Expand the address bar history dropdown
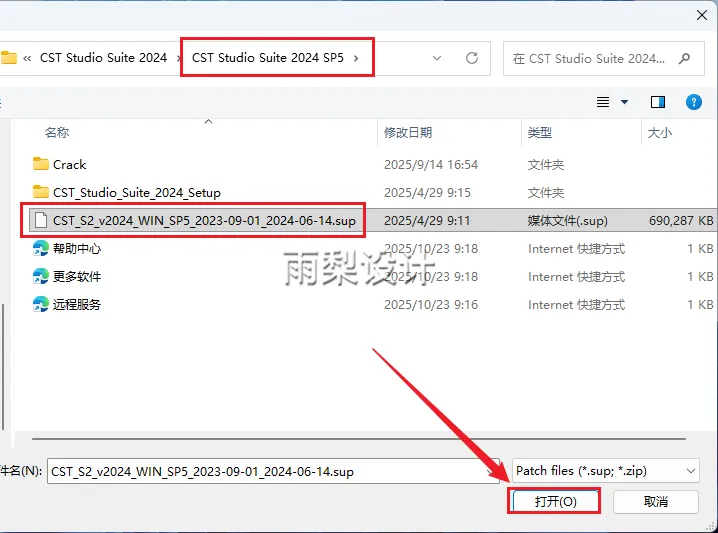Image resolution: width=718 pixels, height=533 pixels. click(437, 58)
